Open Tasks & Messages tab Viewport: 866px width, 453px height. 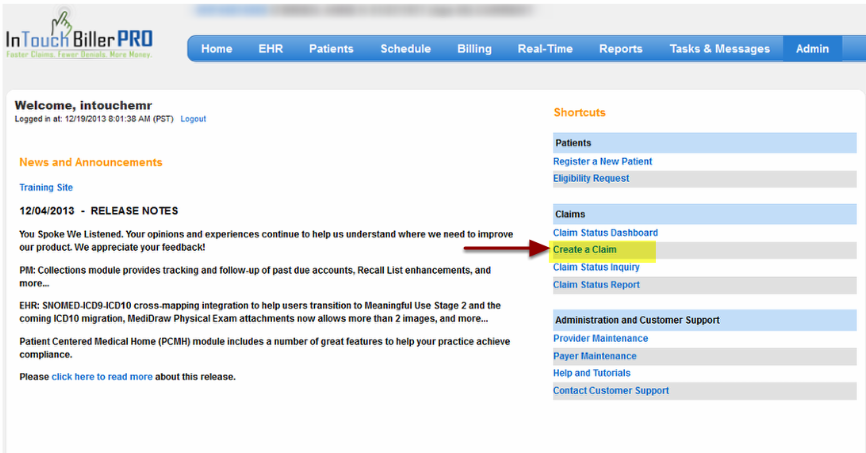tap(719, 49)
